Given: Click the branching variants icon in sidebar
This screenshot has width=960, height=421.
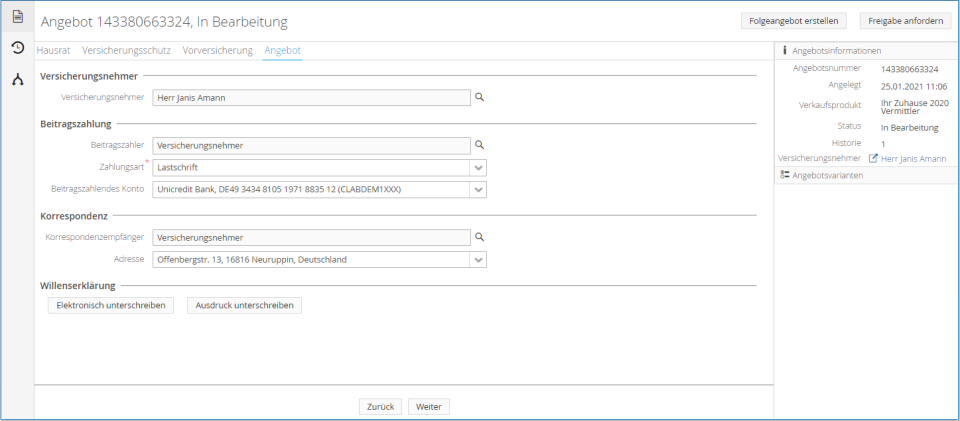Looking at the screenshot, I should [x=17, y=80].
